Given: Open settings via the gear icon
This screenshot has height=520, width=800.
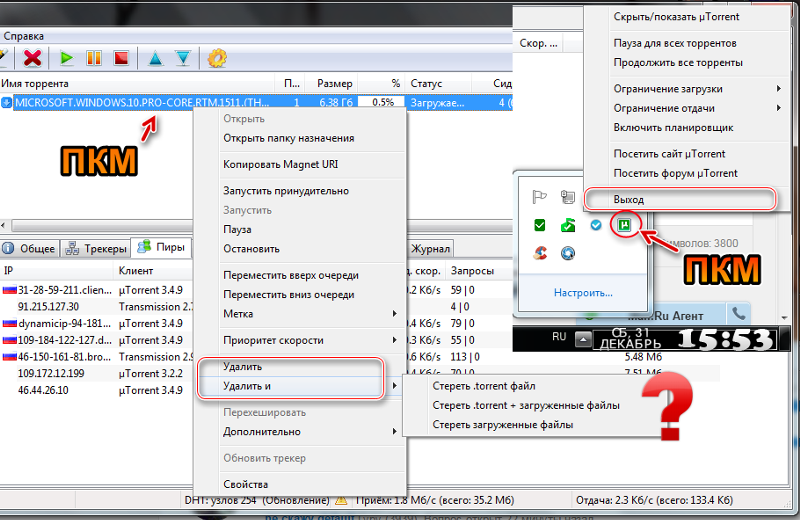Looking at the screenshot, I should coord(217,58).
